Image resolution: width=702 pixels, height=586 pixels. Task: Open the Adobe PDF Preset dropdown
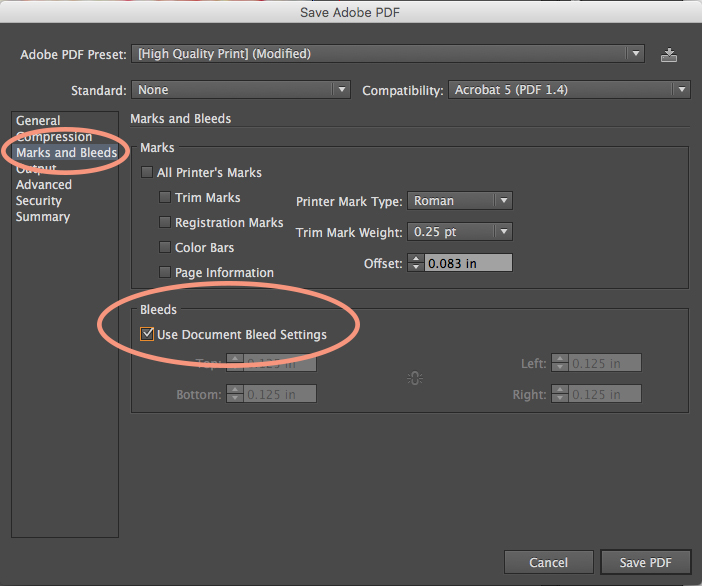point(388,54)
